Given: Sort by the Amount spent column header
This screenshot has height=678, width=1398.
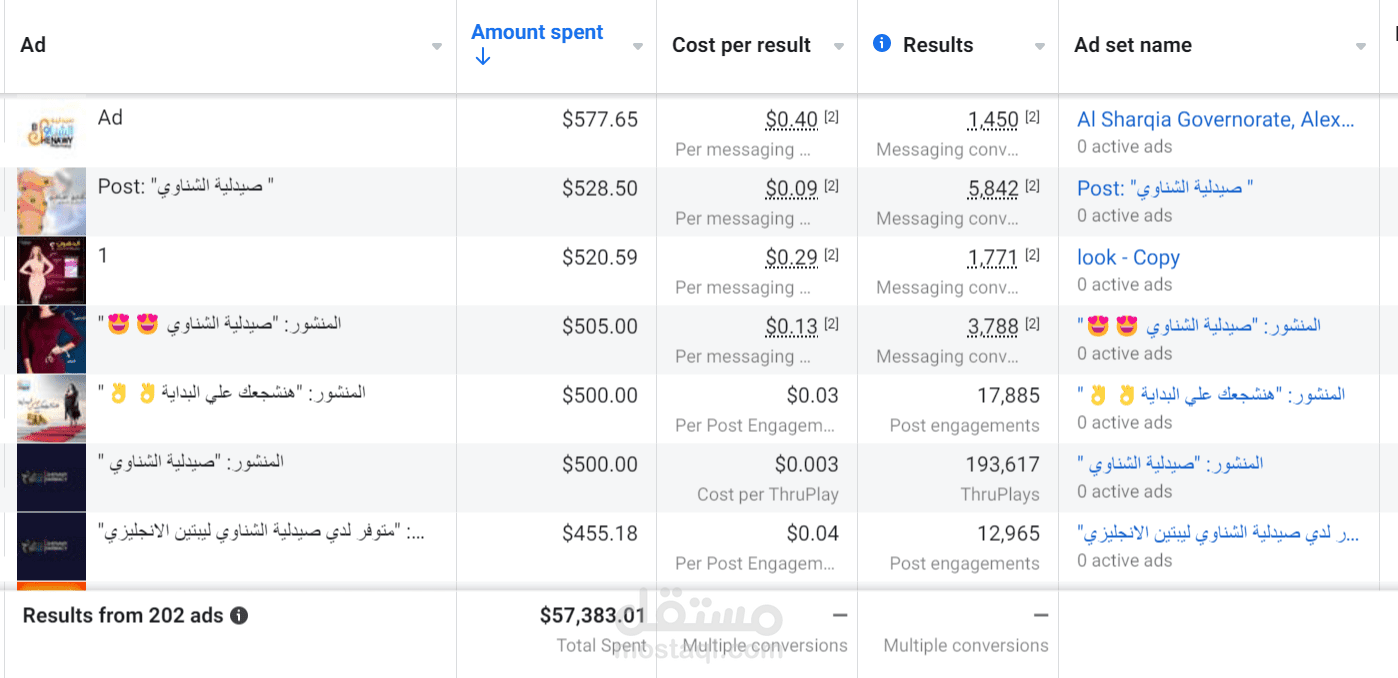Looking at the screenshot, I should (x=537, y=32).
